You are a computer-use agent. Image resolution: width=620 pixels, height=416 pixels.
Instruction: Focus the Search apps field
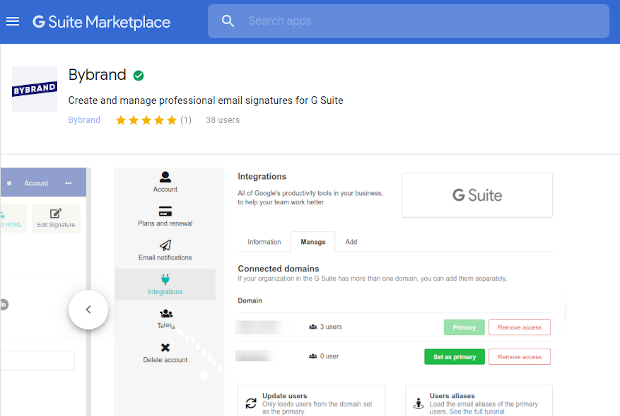tap(408, 21)
